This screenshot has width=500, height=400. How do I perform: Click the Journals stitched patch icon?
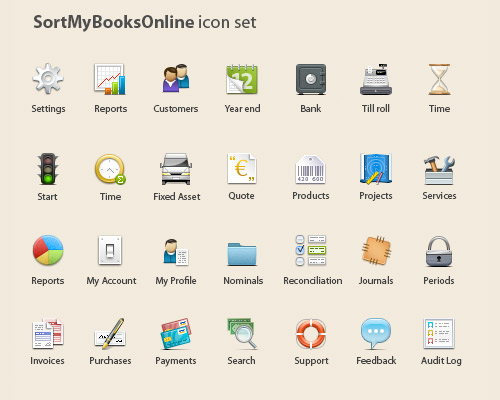point(376,250)
